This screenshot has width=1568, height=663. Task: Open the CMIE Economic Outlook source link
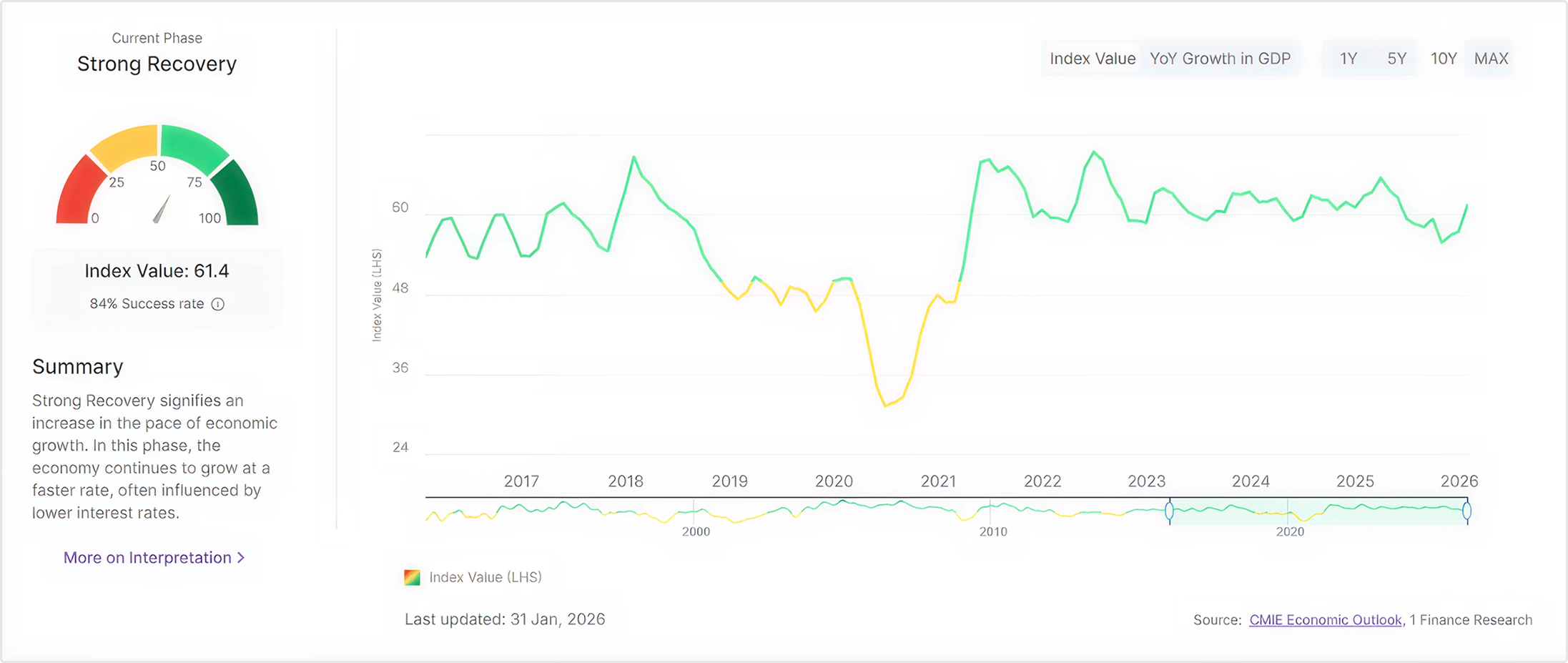[1325, 620]
